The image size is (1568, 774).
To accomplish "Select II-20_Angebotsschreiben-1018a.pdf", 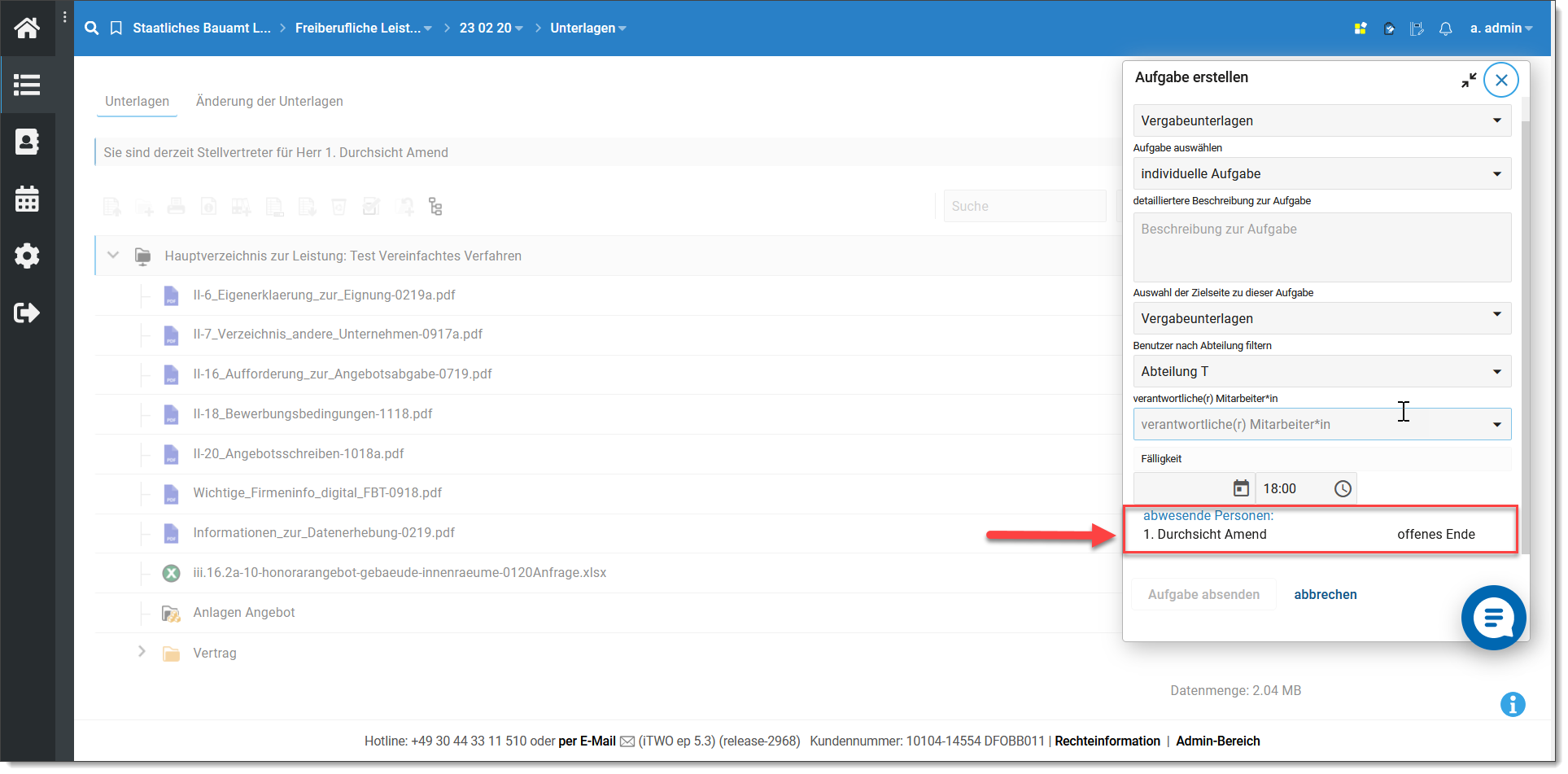I will tap(299, 454).
